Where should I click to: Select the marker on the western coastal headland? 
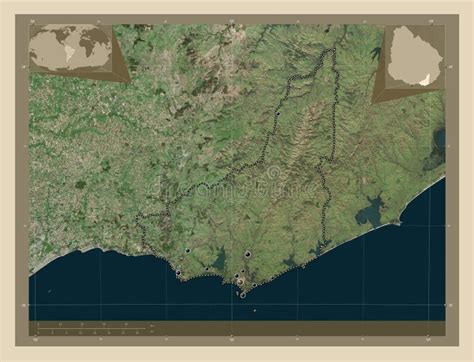[x=178, y=273]
